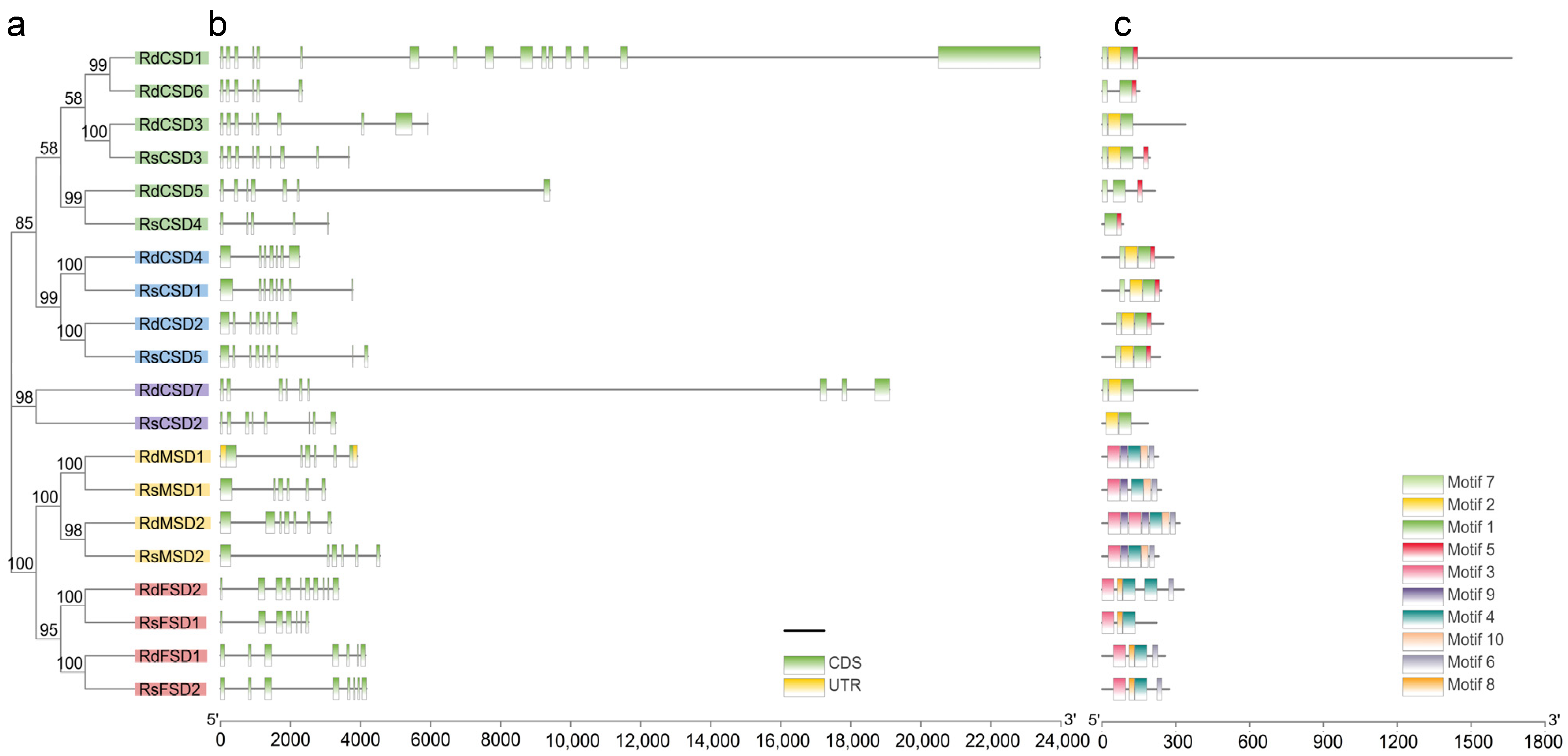
Task: Click the 300 tick on motif axis
Action: point(1177,741)
